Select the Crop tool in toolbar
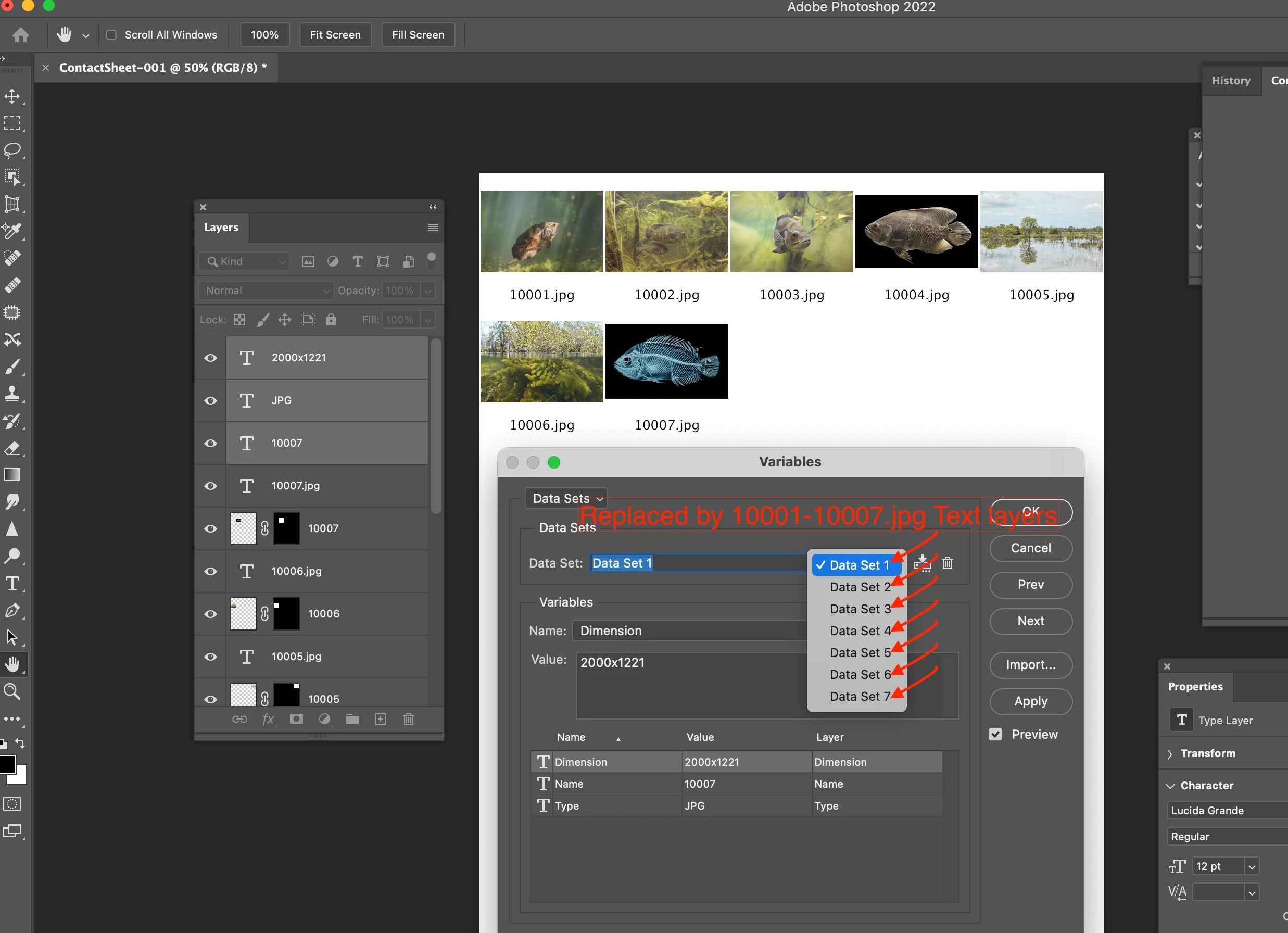This screenshot has width=1288, height=933. pos(12,205)
